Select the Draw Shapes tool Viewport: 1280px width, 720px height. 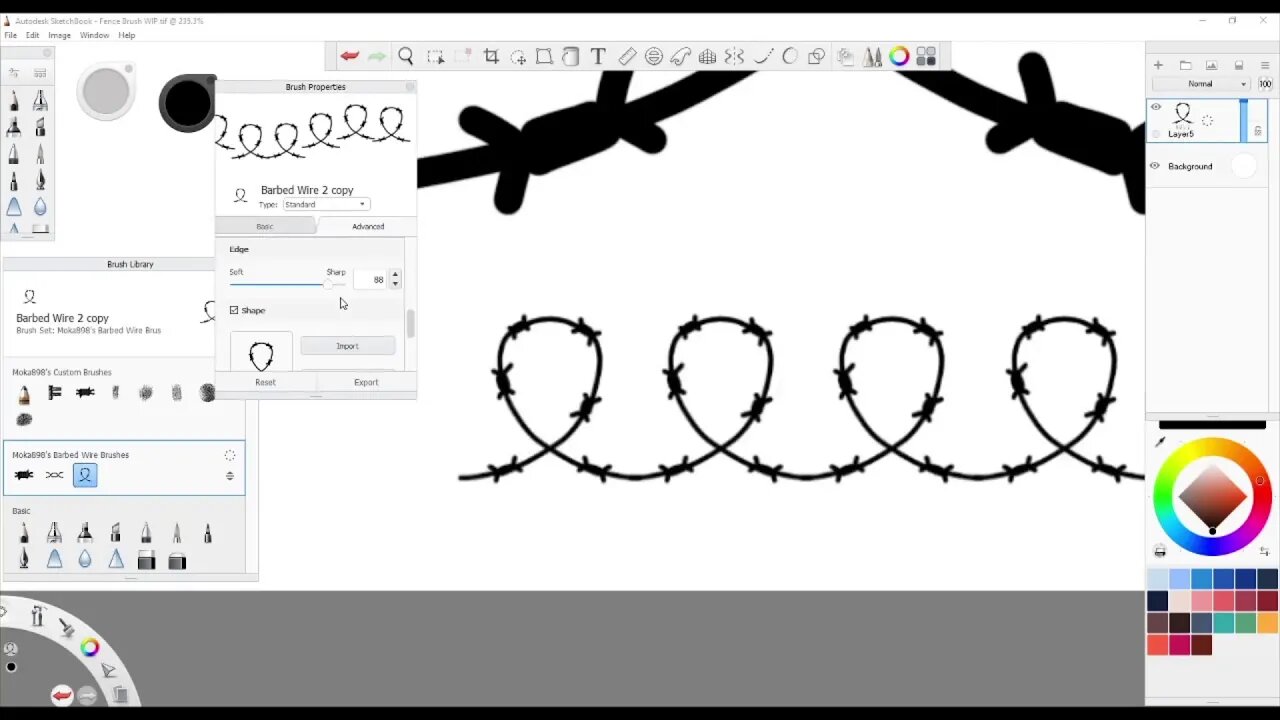click(x=817, y=56)
